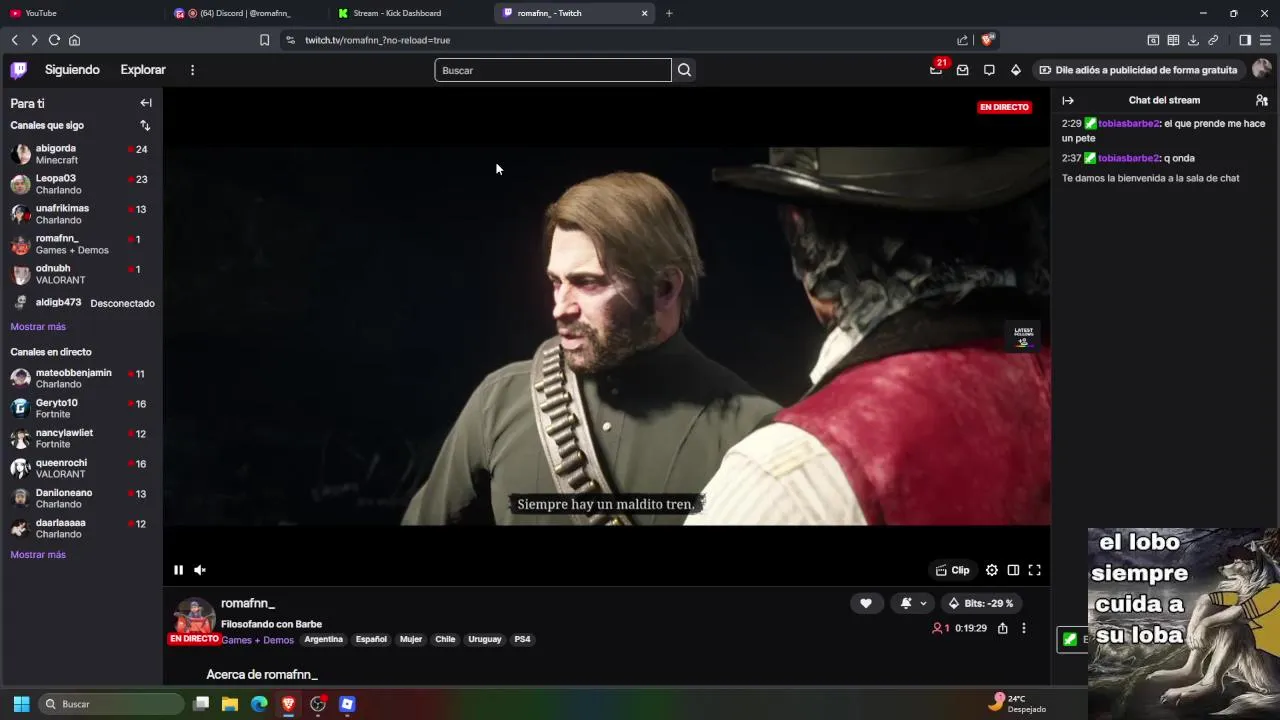Click the Games + Demos category link

(257, 640)
